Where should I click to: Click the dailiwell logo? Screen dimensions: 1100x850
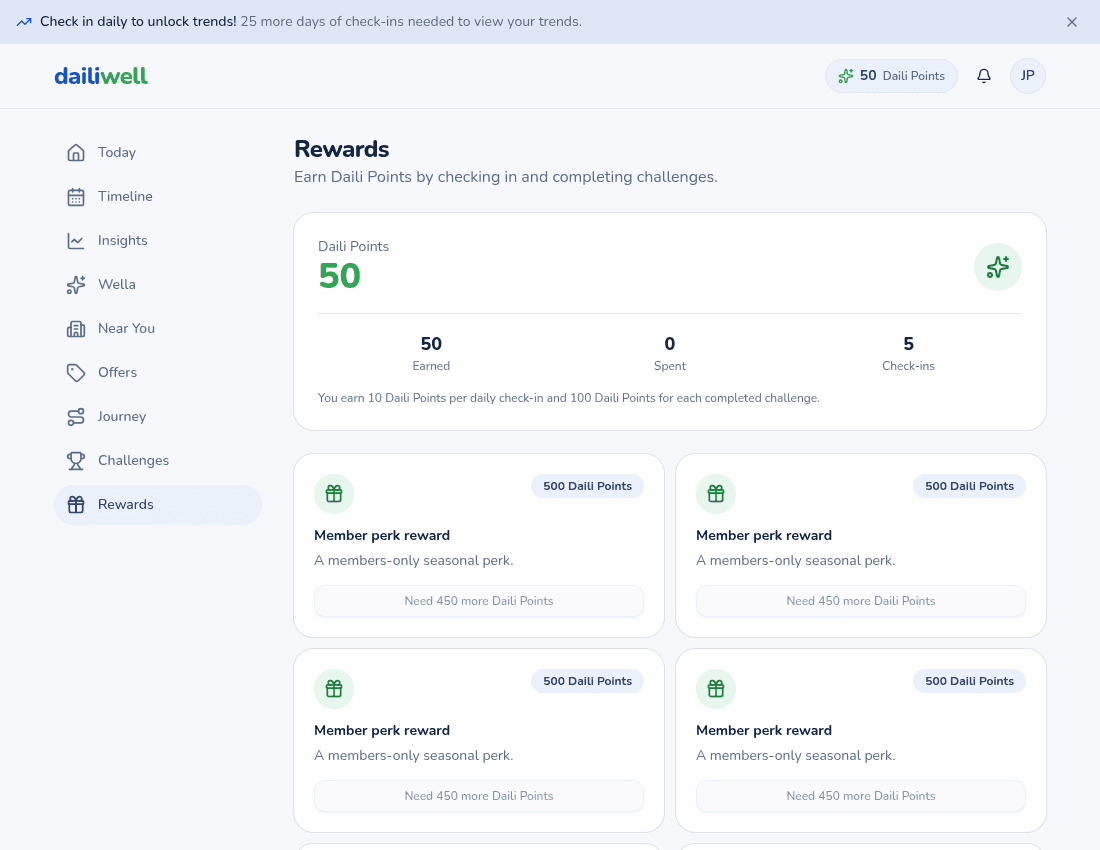coord(101,76)
